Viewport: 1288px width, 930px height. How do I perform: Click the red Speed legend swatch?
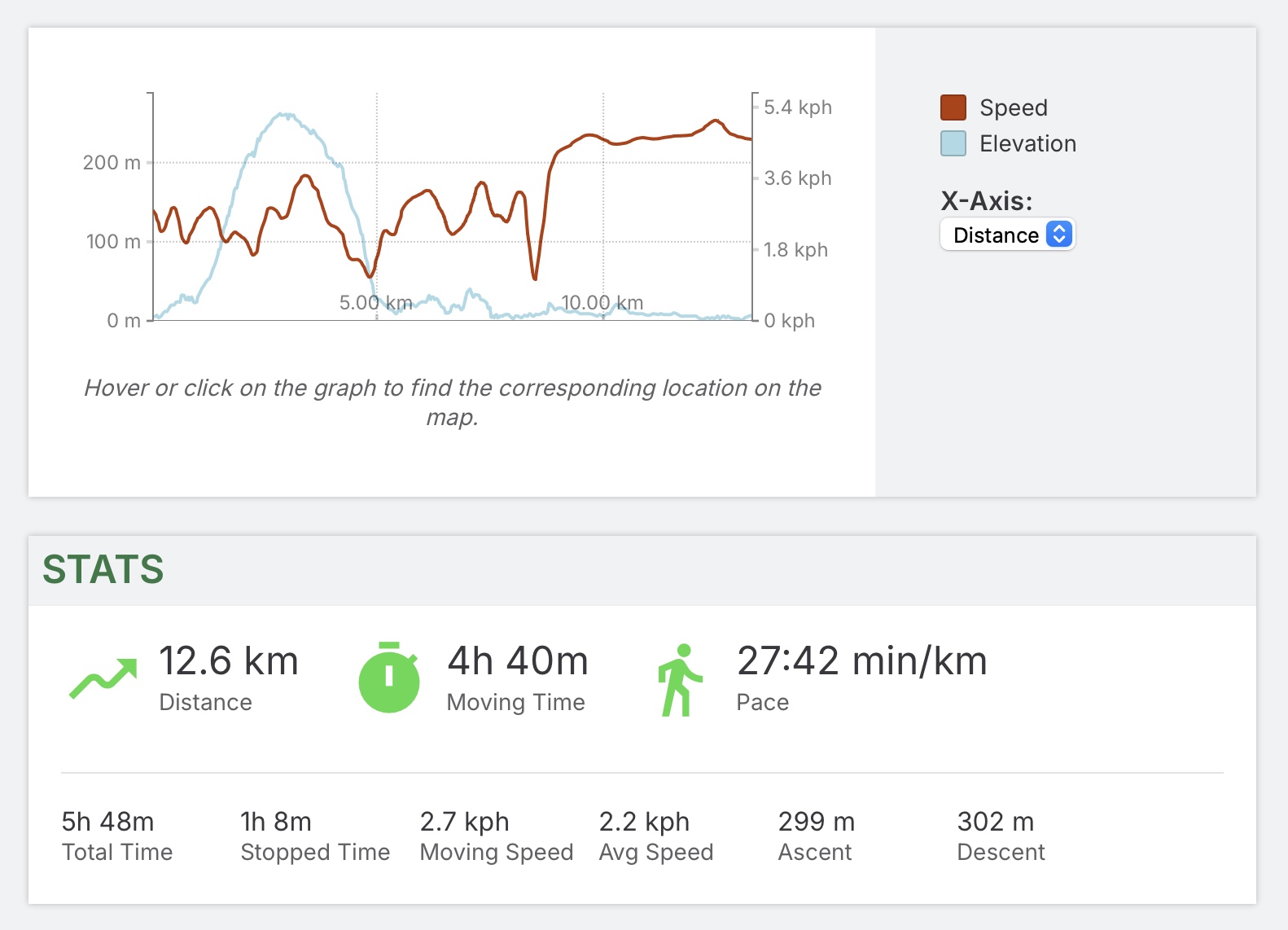click(x=953, y=107)
